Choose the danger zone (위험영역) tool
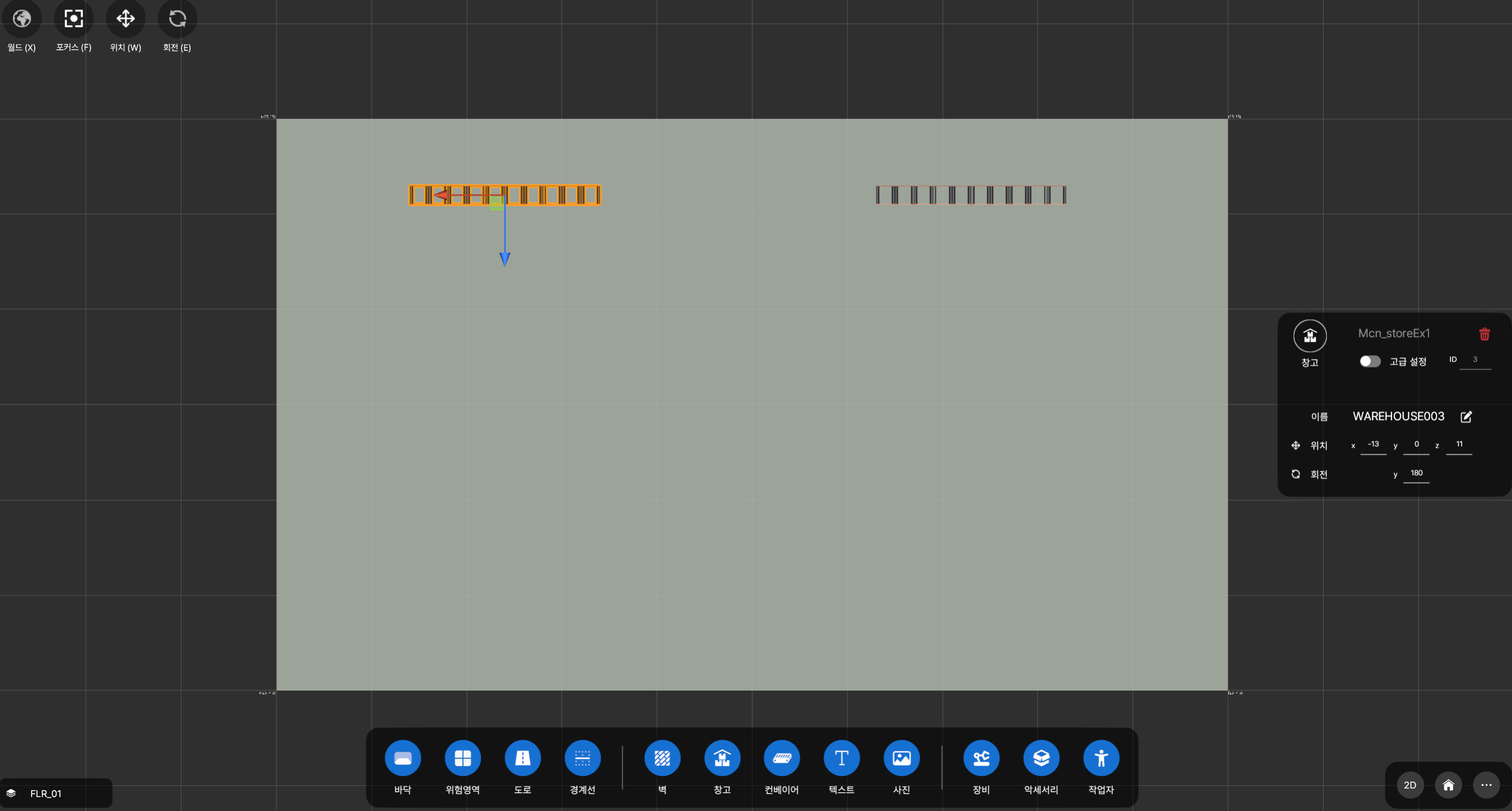Screen dimensions: 1512x811 (x=462, y=758)
